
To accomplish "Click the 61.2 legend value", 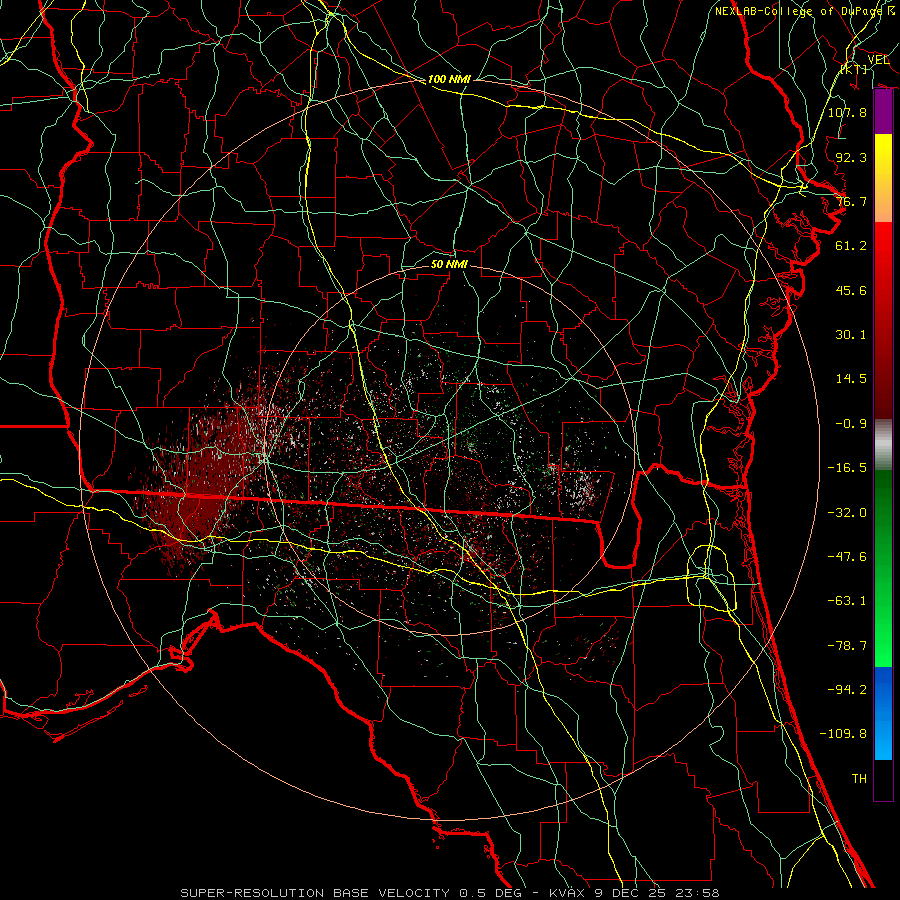I will point(851,246).
